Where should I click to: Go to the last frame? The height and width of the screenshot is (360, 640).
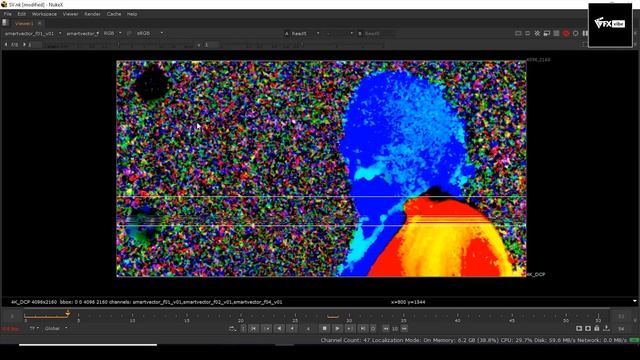click(x=362, y=329)
